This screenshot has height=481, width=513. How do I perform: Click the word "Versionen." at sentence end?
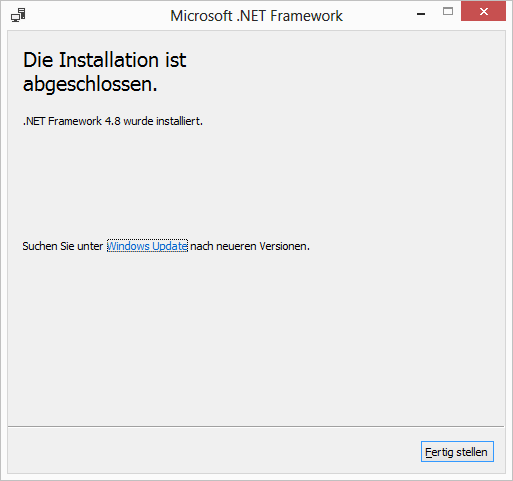[x=284, y=246]
